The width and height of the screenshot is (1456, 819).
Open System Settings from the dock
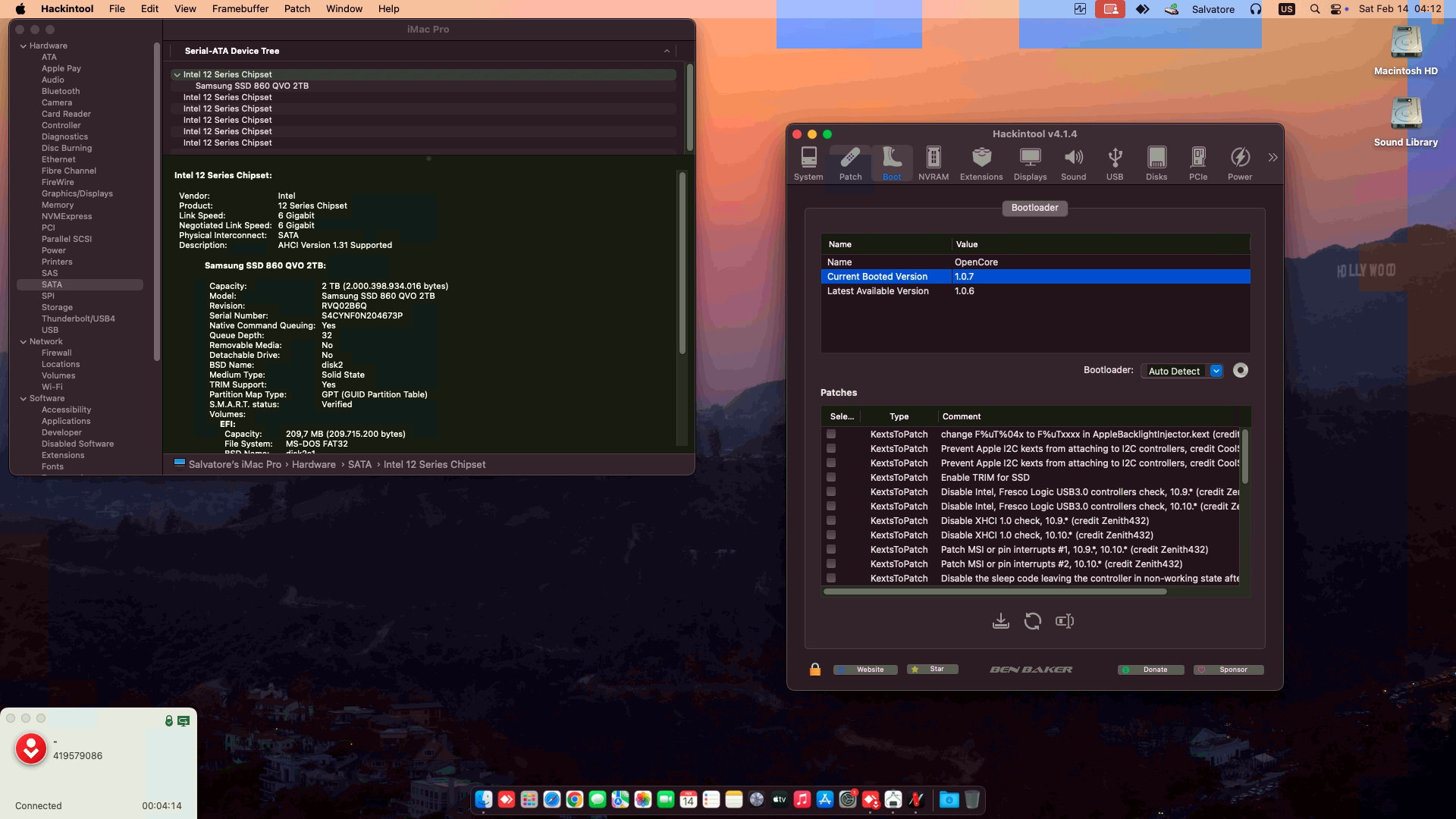[x=848, y=799]
